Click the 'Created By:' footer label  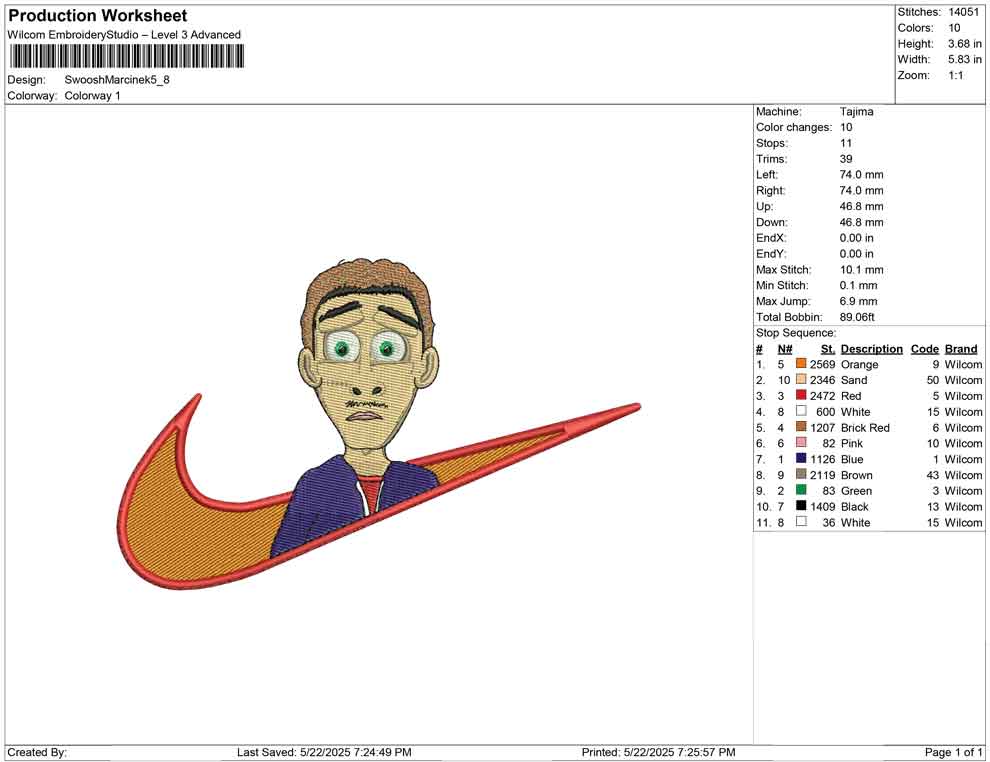click(37, 752)
